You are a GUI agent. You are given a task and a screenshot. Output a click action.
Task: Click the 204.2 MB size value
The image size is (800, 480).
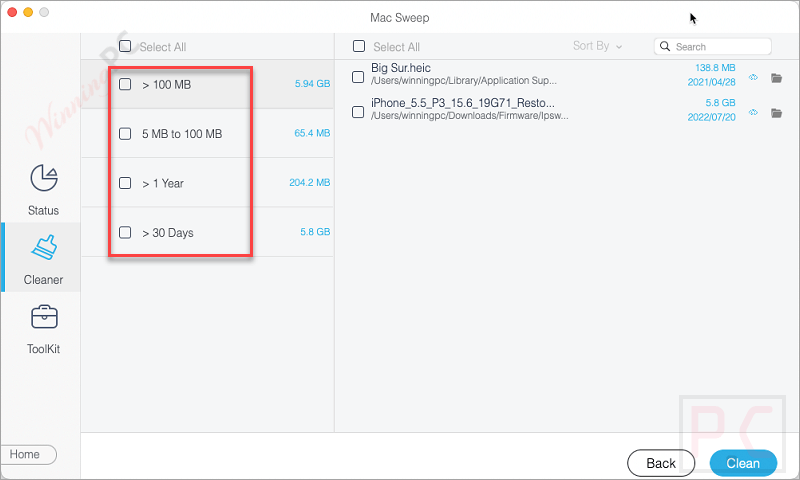[x=310, y=183]
